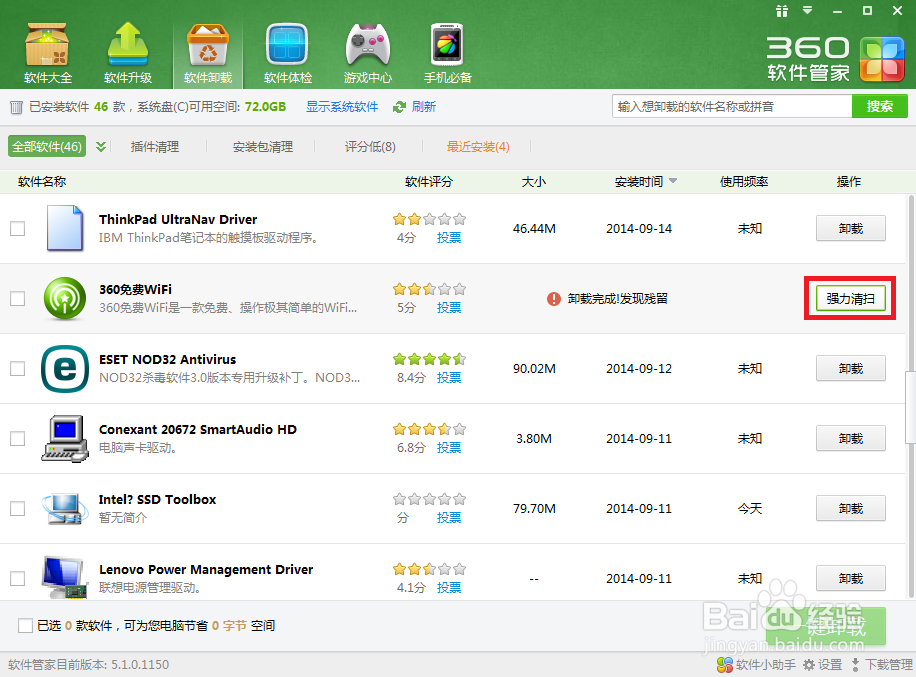Uninstall Conexant SmartAudio HD with 卸载
916x677 pixels.
pos(851,439)
